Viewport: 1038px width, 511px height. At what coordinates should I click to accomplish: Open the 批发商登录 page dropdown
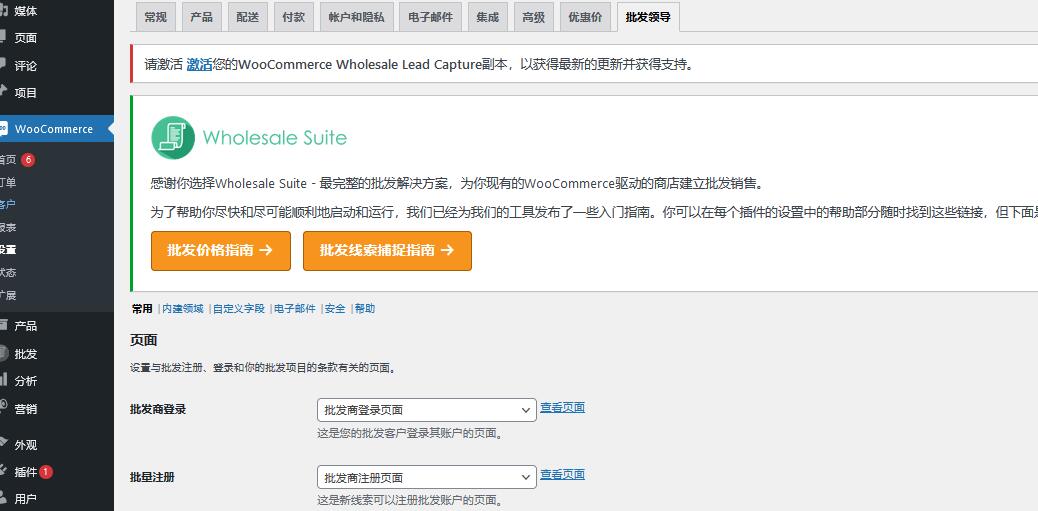[426, 410]
